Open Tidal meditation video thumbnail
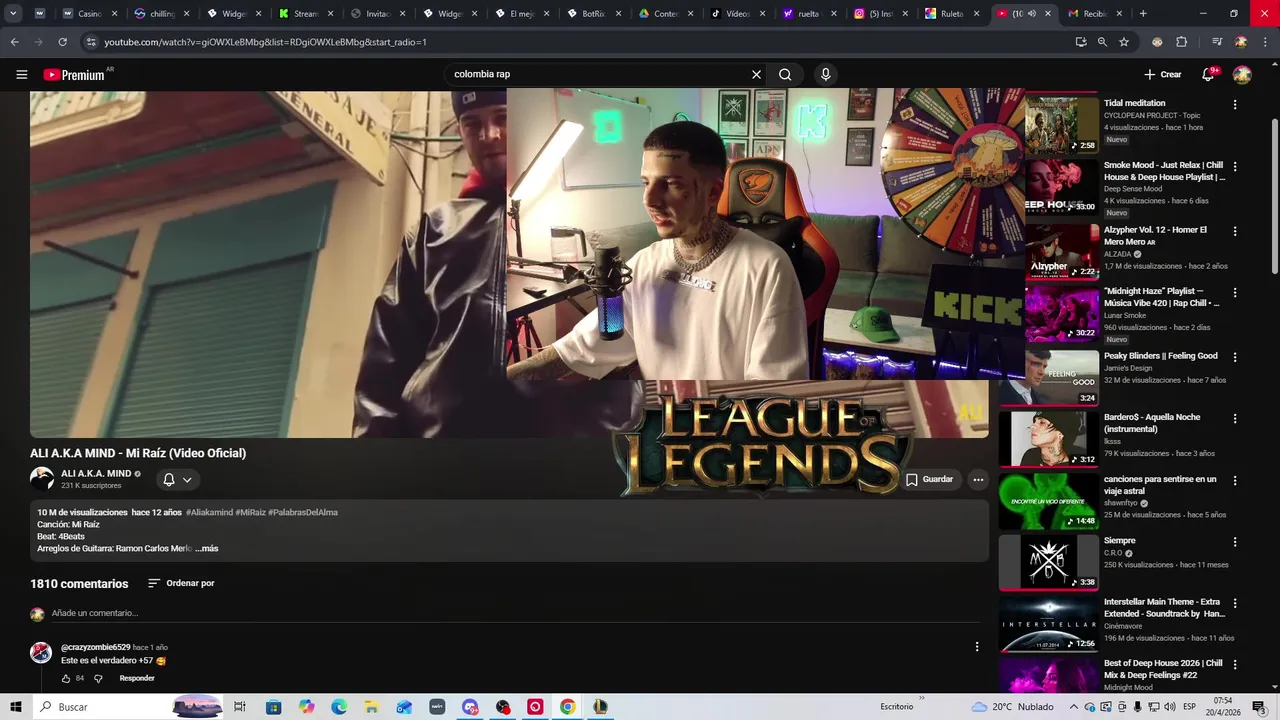Image resolution: width=1280 pixels, height=720 pixels. (1061, 125)
